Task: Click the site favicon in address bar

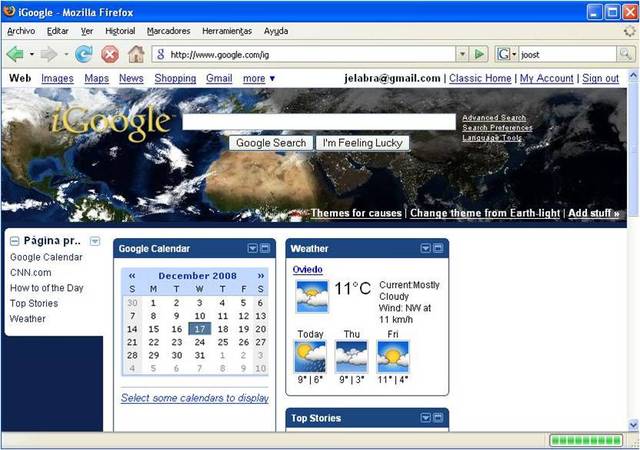Action: pyautogui.click(x=161, y=54)
